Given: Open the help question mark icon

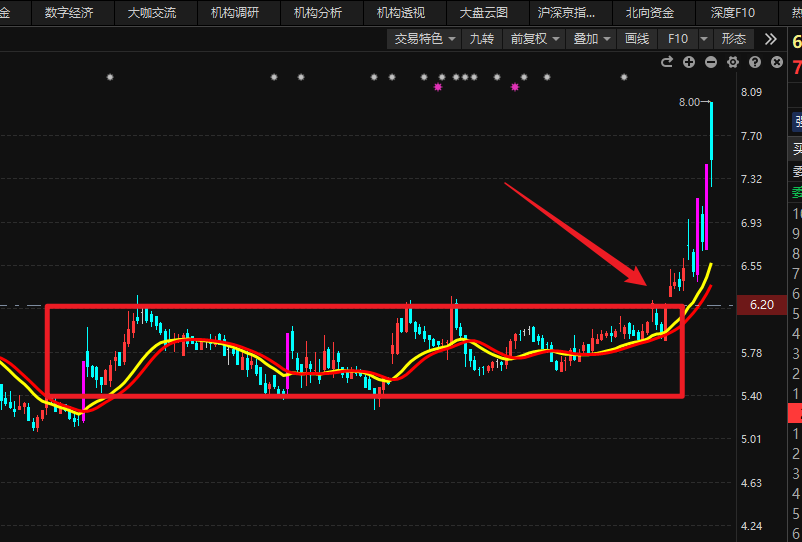Looking at the screenshot, I should [754, 62].
